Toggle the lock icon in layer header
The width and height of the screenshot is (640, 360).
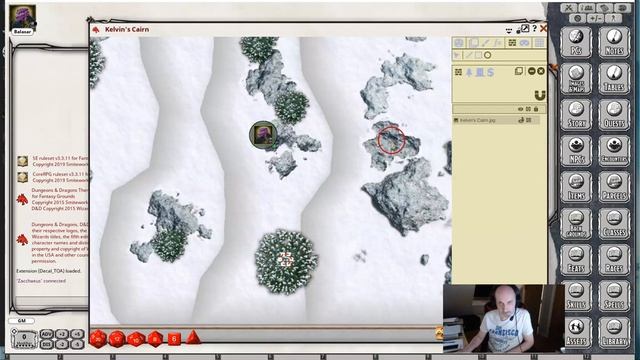pos(536,109)
